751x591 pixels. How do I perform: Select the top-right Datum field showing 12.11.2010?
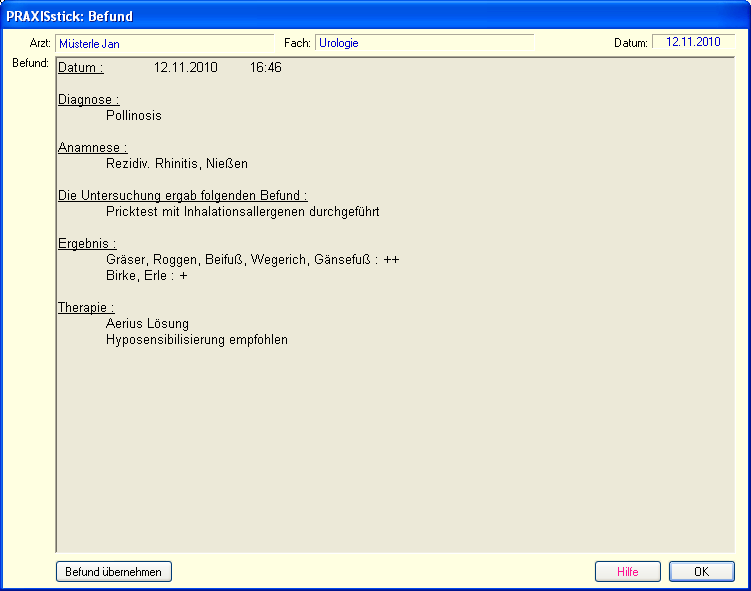click(693, 42)
